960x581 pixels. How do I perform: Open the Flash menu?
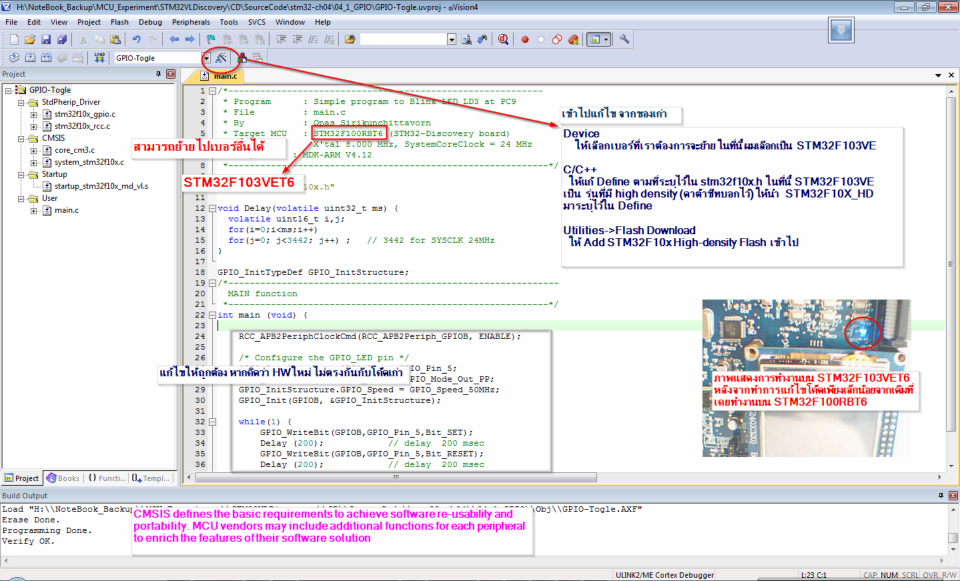tap(119, 22)
